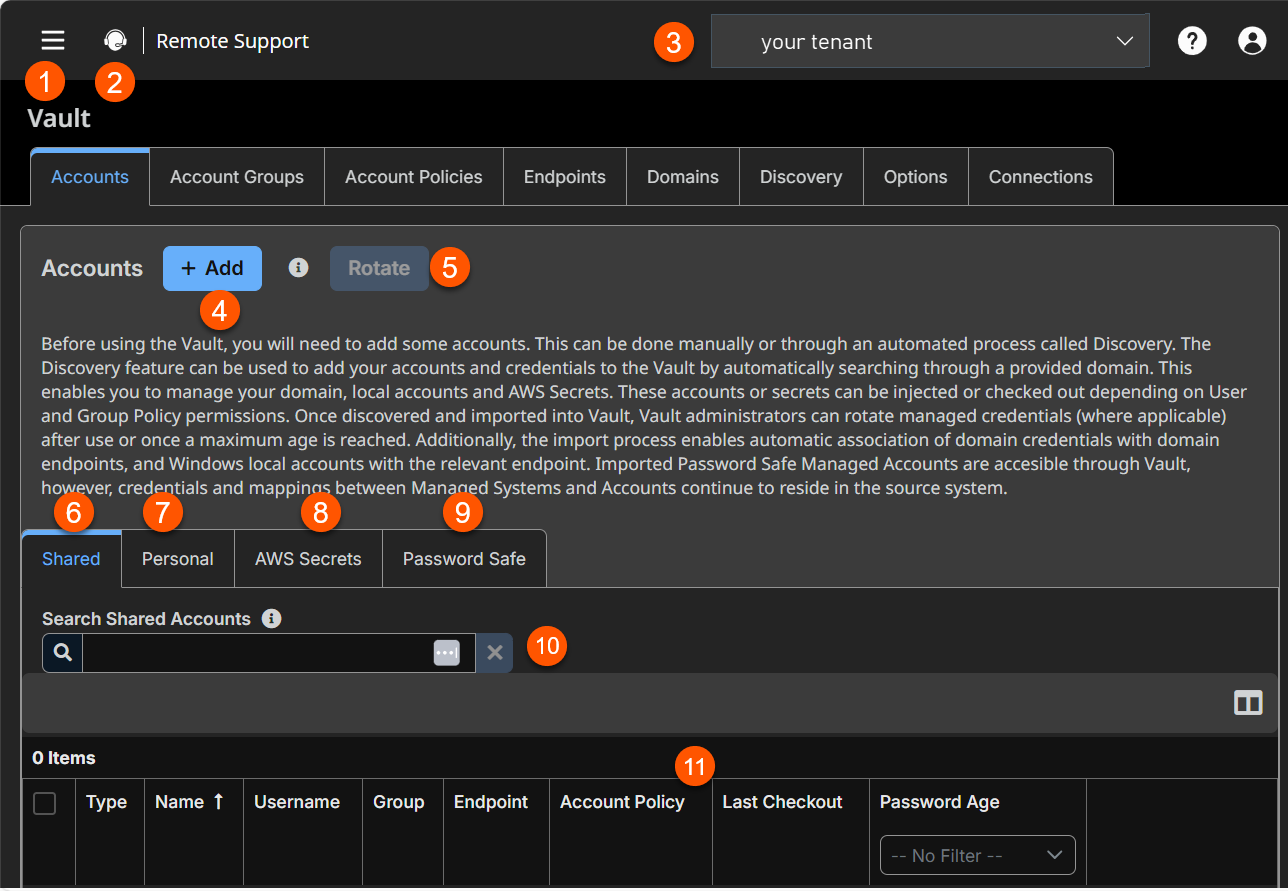Open the hamburger navigation menu

pos(53,40)
